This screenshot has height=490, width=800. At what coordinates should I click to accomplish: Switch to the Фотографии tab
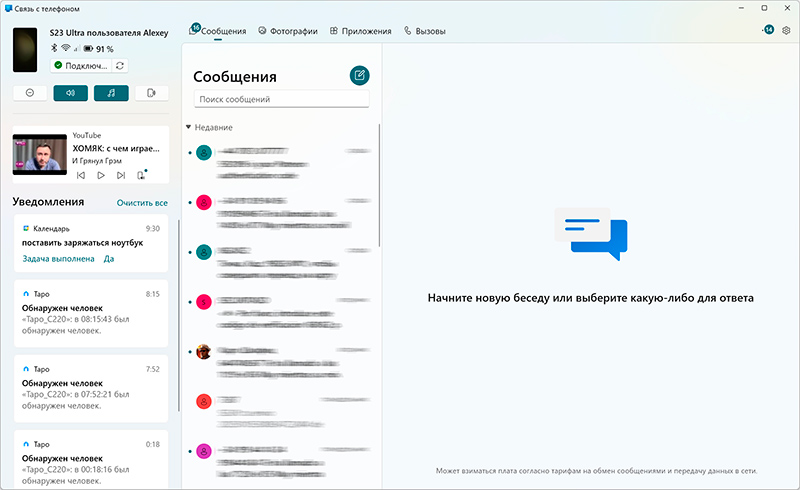pyautogui.click(x=288, y=31)
